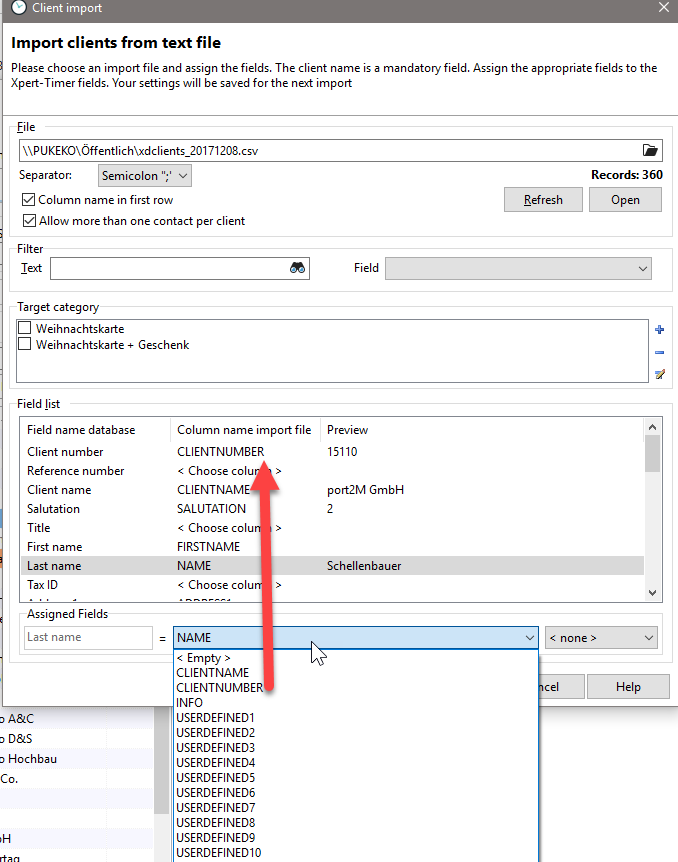Click the browse folder icon for import file
Screen dimensions: 678x862
click(651, 150)
